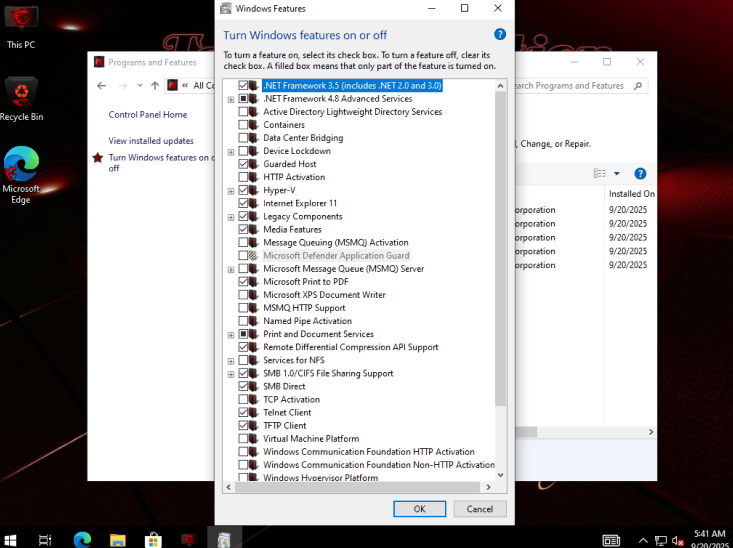Screen dimensions: 733x548
Task: Click the Microsoft Defender Application Guard icon
Action: pyautogui.click(x=253, y=255)
